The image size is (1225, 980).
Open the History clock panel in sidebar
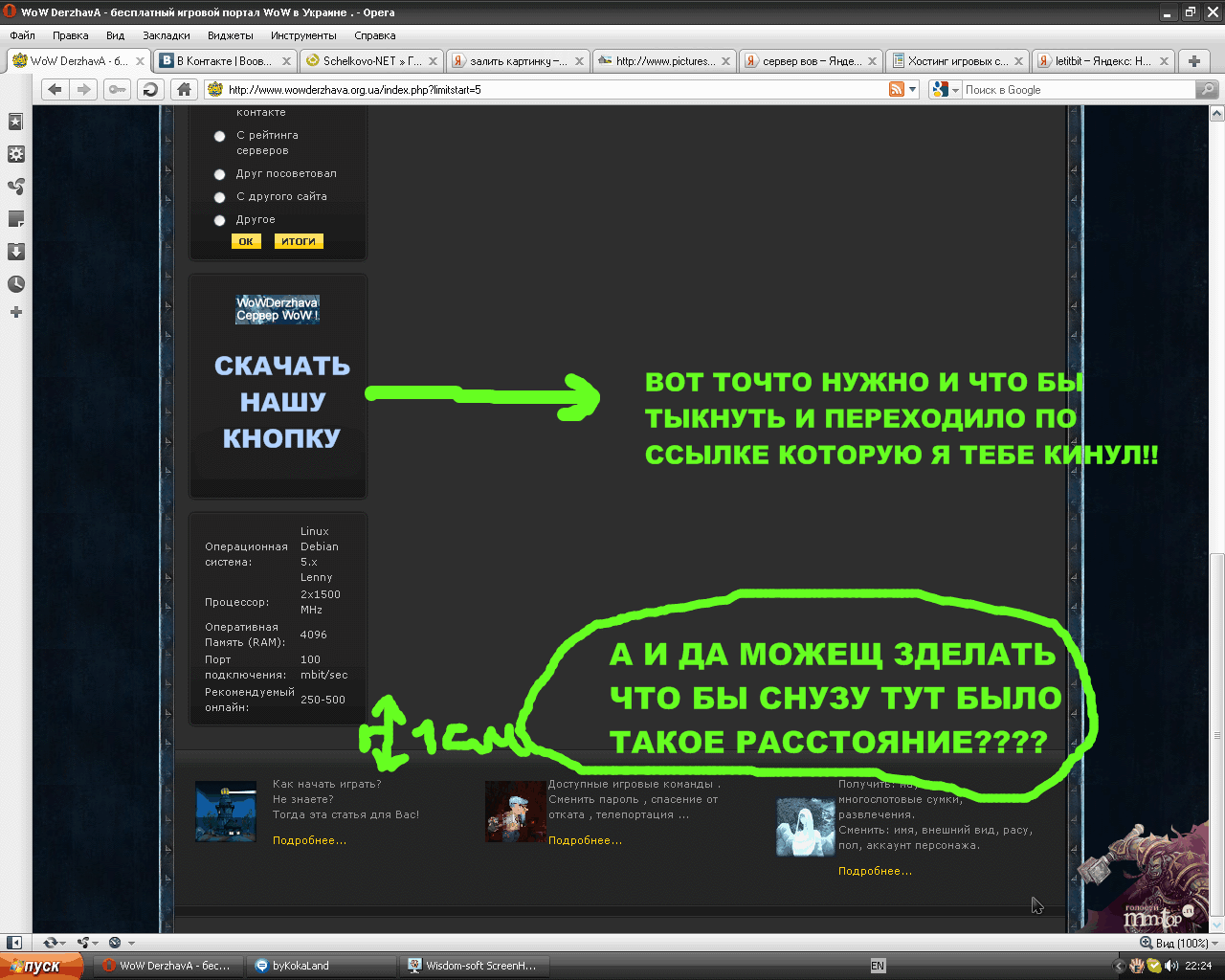16,284
